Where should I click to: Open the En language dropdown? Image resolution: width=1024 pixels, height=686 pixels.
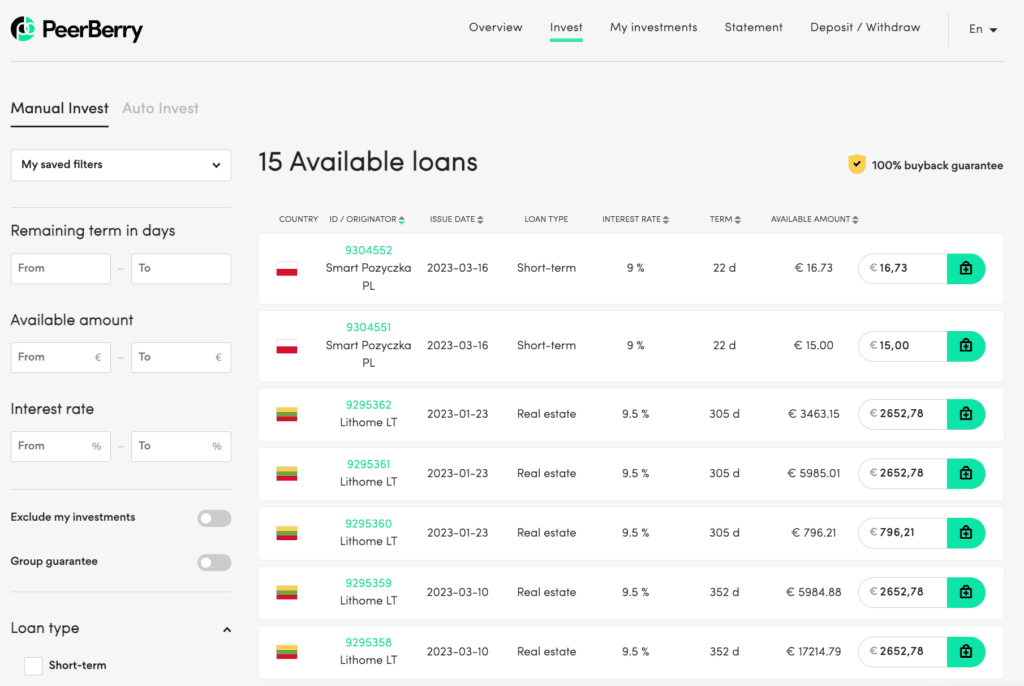pos(983,30)
